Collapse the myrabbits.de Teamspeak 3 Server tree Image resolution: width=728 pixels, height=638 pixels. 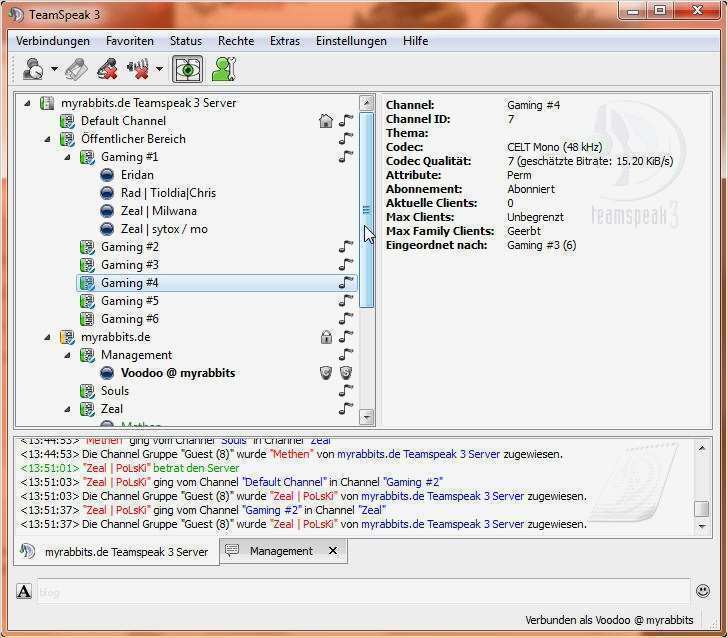(x=27, y=103)
